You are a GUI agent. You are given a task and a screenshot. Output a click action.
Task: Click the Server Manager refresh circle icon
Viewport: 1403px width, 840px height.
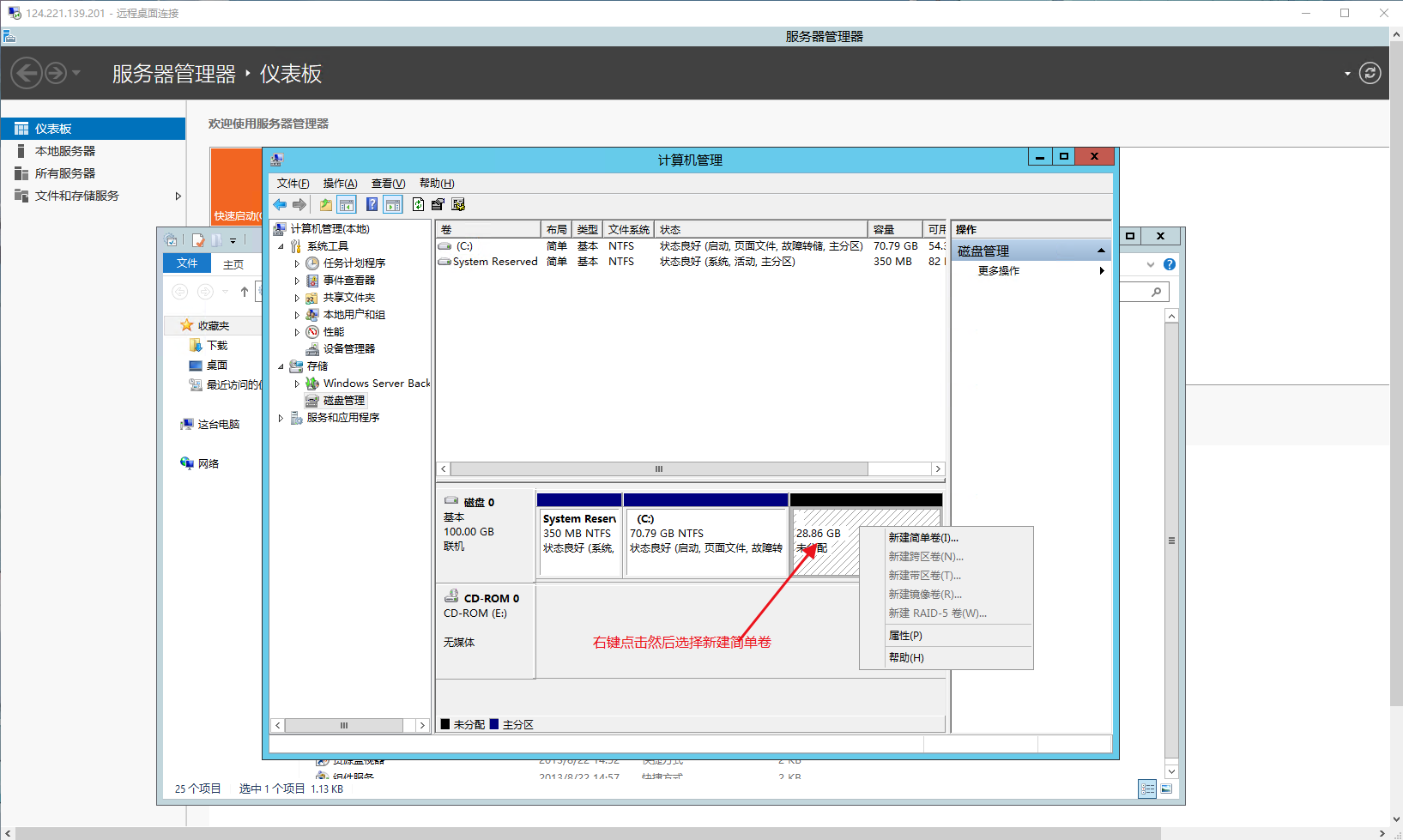(x=1370, y=74)
